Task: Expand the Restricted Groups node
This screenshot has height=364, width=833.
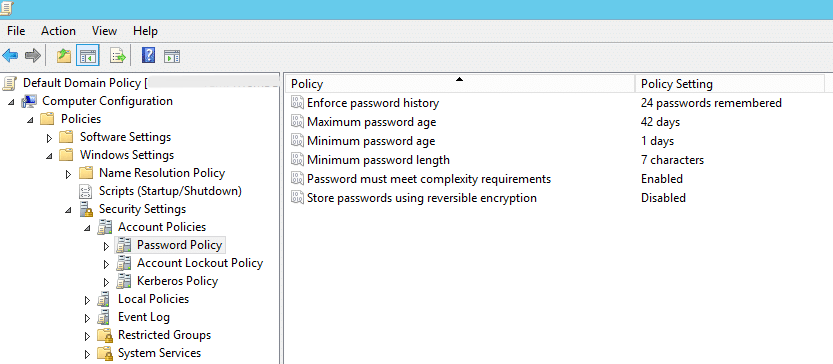Action: 88,336
